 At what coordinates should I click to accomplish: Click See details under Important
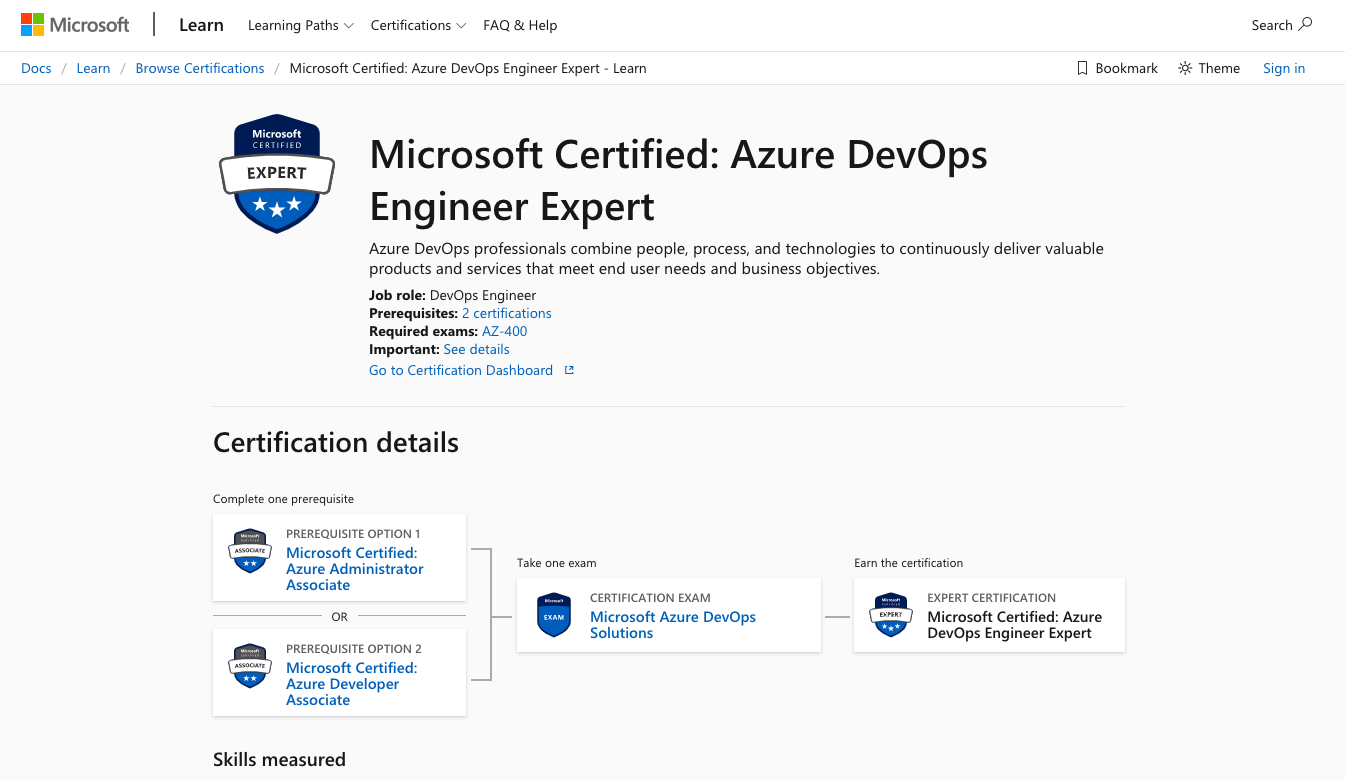point(476,348)
